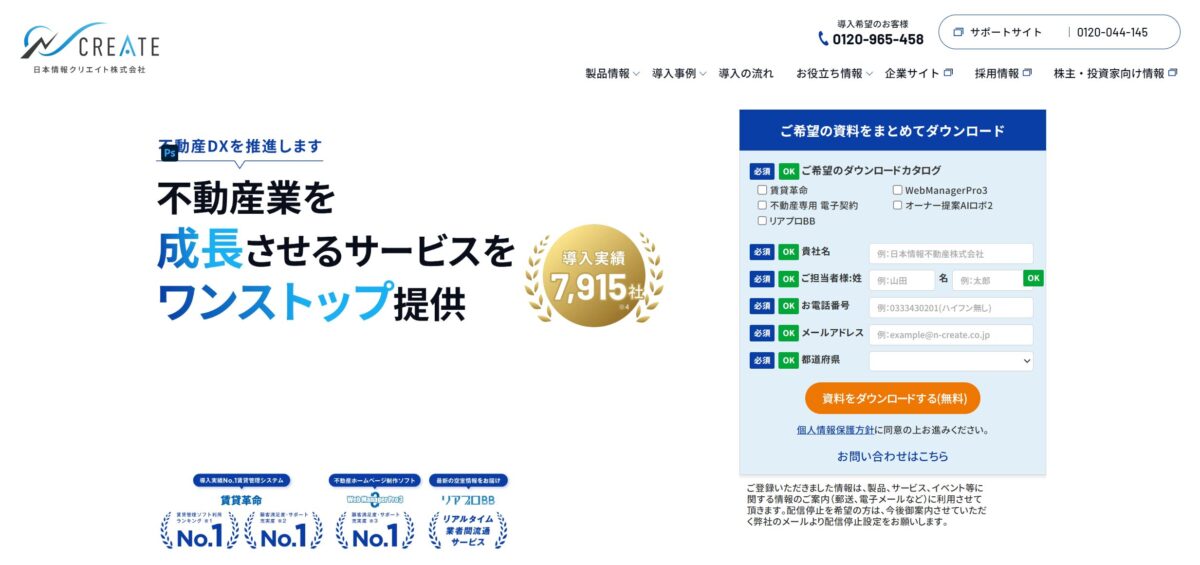
Task: Go to the 導入の流れ menu item
Action: tap(746, 73)
